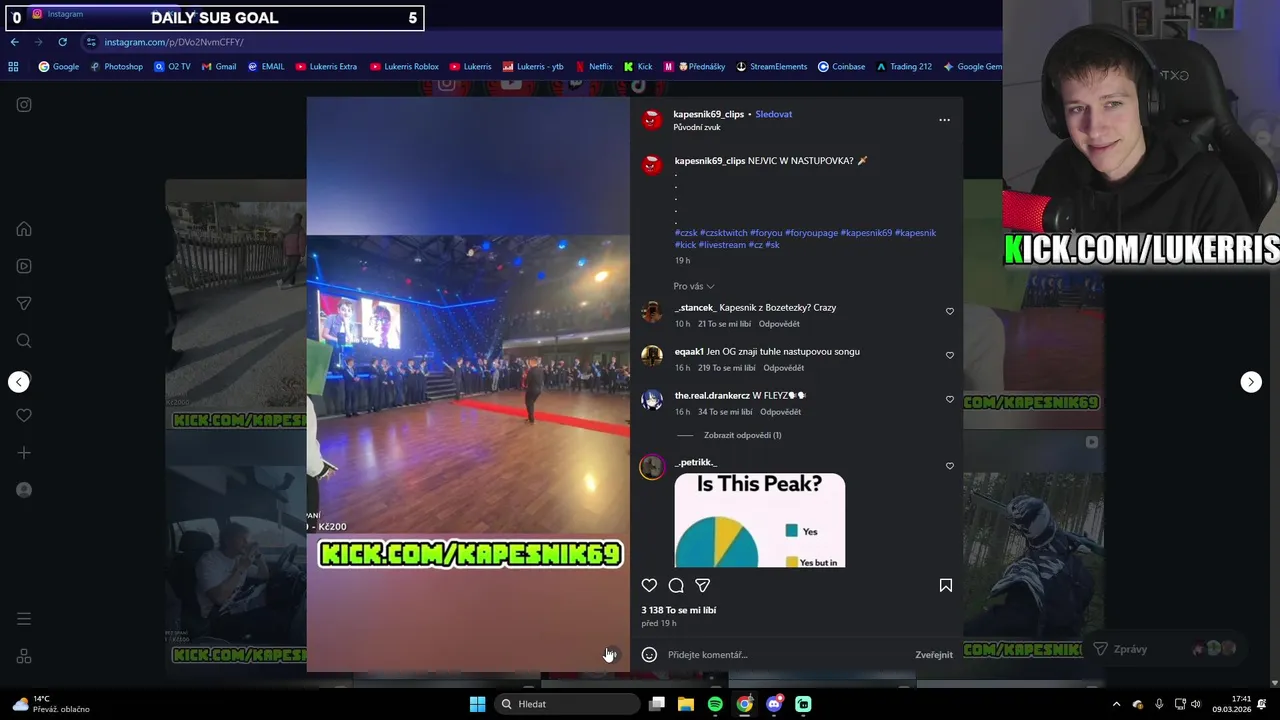The height and width of the screenshot is (720, 1280).
Task: Click the Create plus icon in sidebar
Action: (x=24, y=453)
